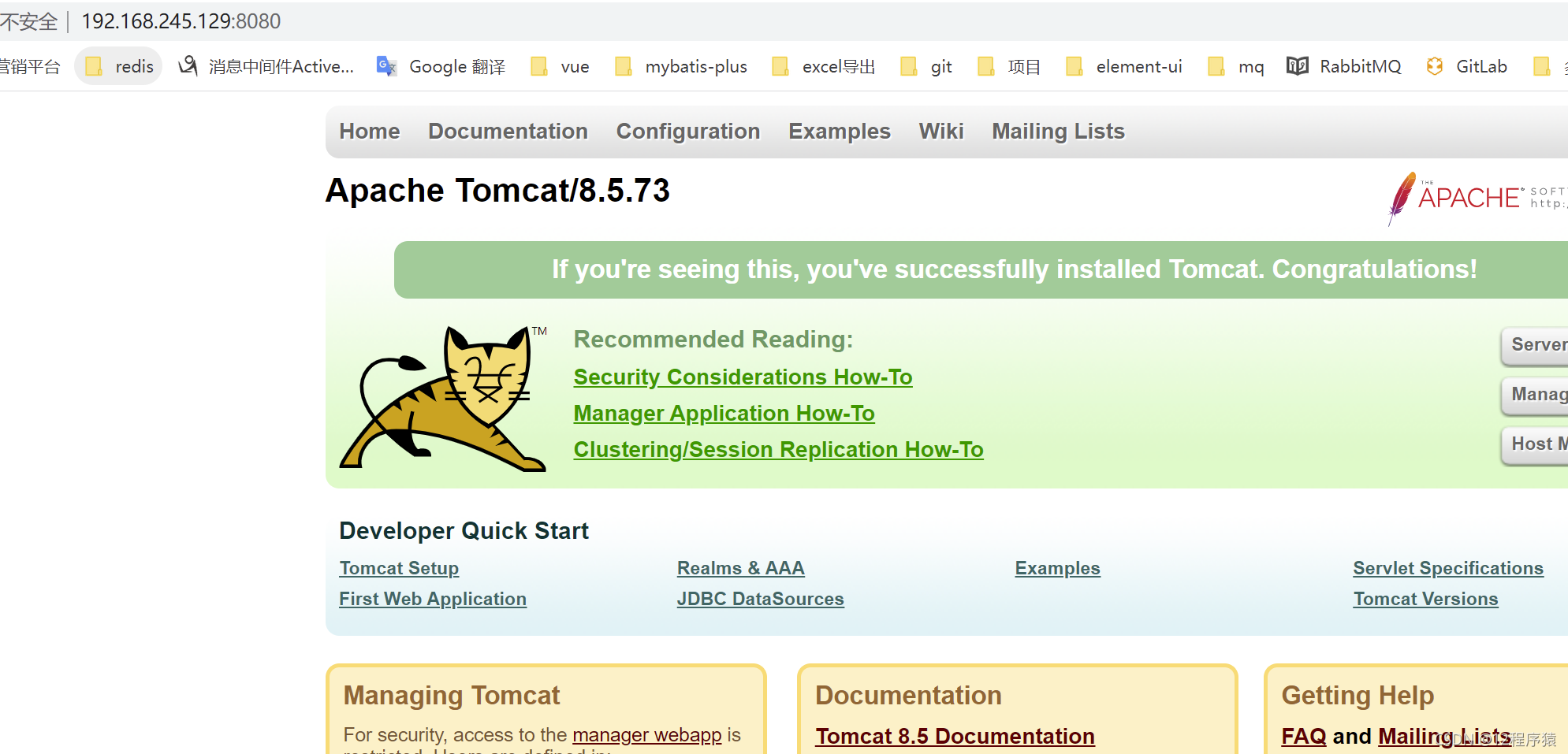Click the Managing Tomcat heading
This screenshot has height=754, width=1568.
(x=452, y=696)
